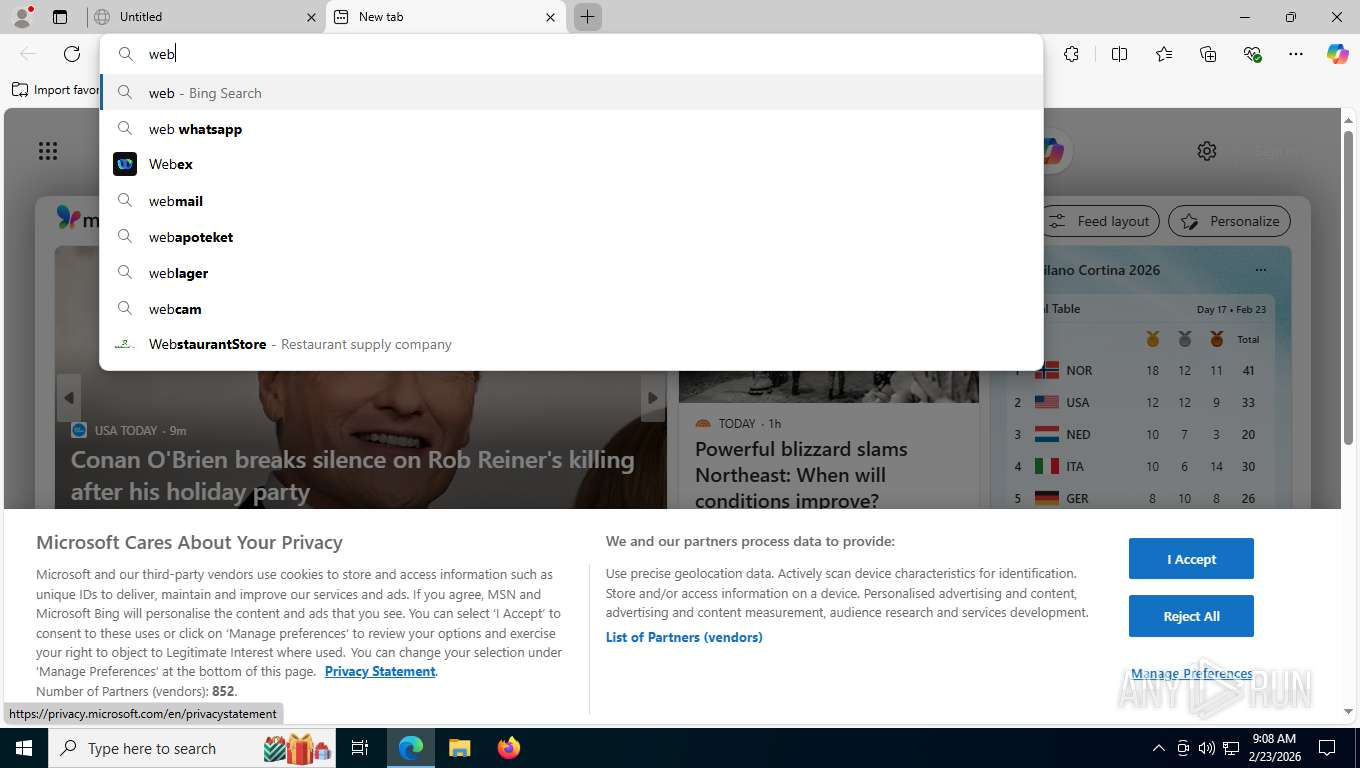Open notification center icon
Viewport: 1360px width, 768px height.
point(1327,748)
